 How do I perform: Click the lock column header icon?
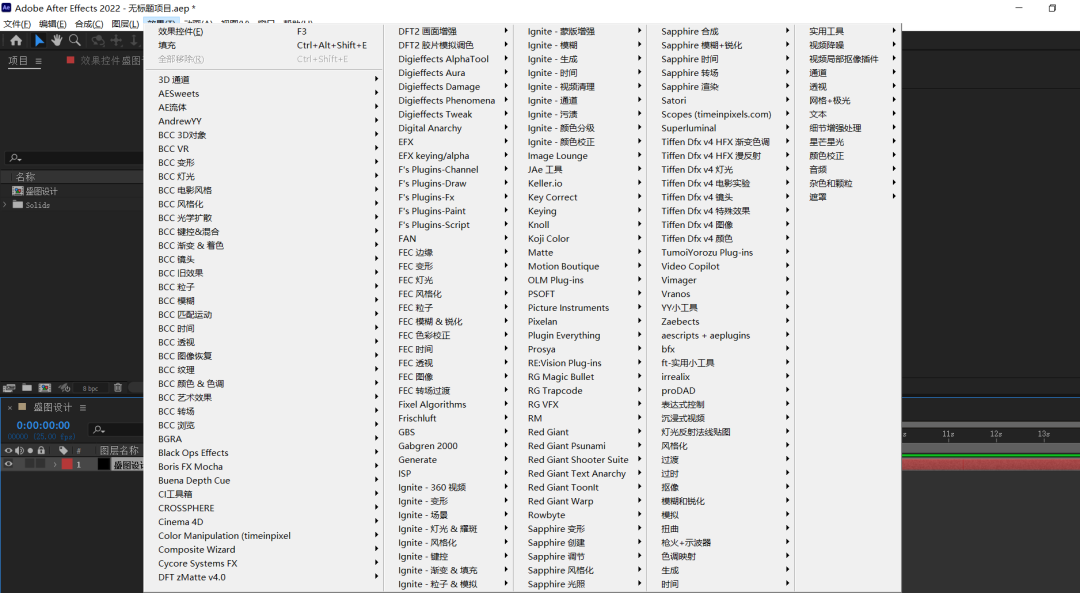[x=41, y=450]
